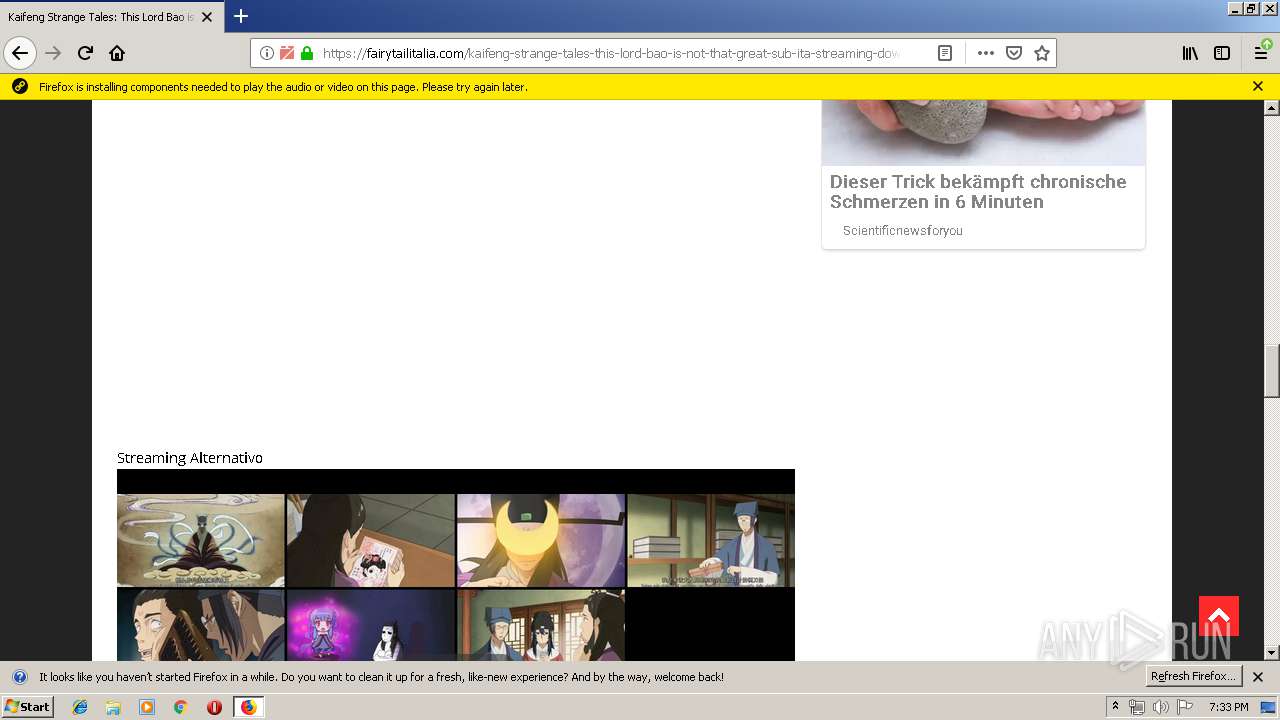Close the Kaifeng Strange Tales tab
1280x720 pixels.
[x=207, y=17]
